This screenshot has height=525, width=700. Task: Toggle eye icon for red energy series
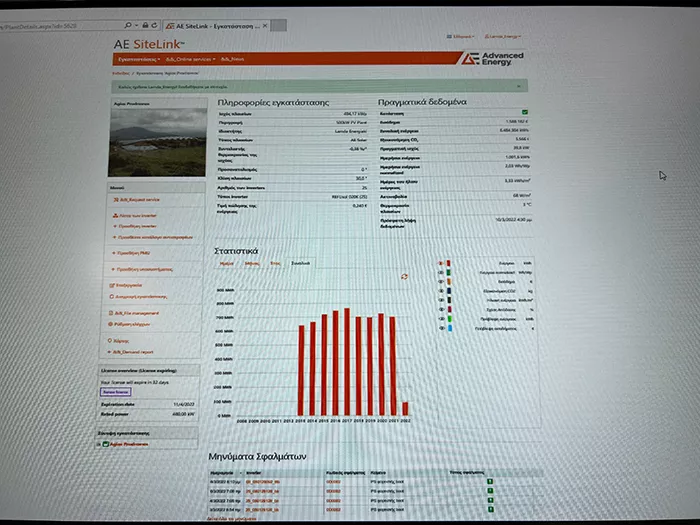(440, 264)
